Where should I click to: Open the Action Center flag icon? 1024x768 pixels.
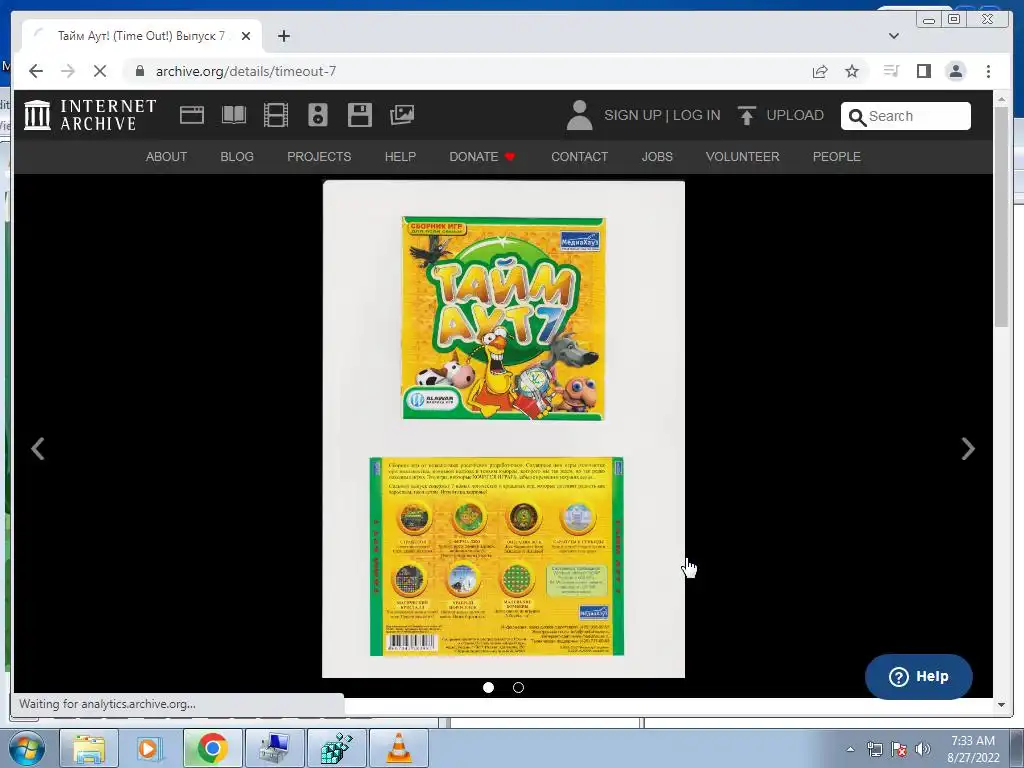(899, 749)
